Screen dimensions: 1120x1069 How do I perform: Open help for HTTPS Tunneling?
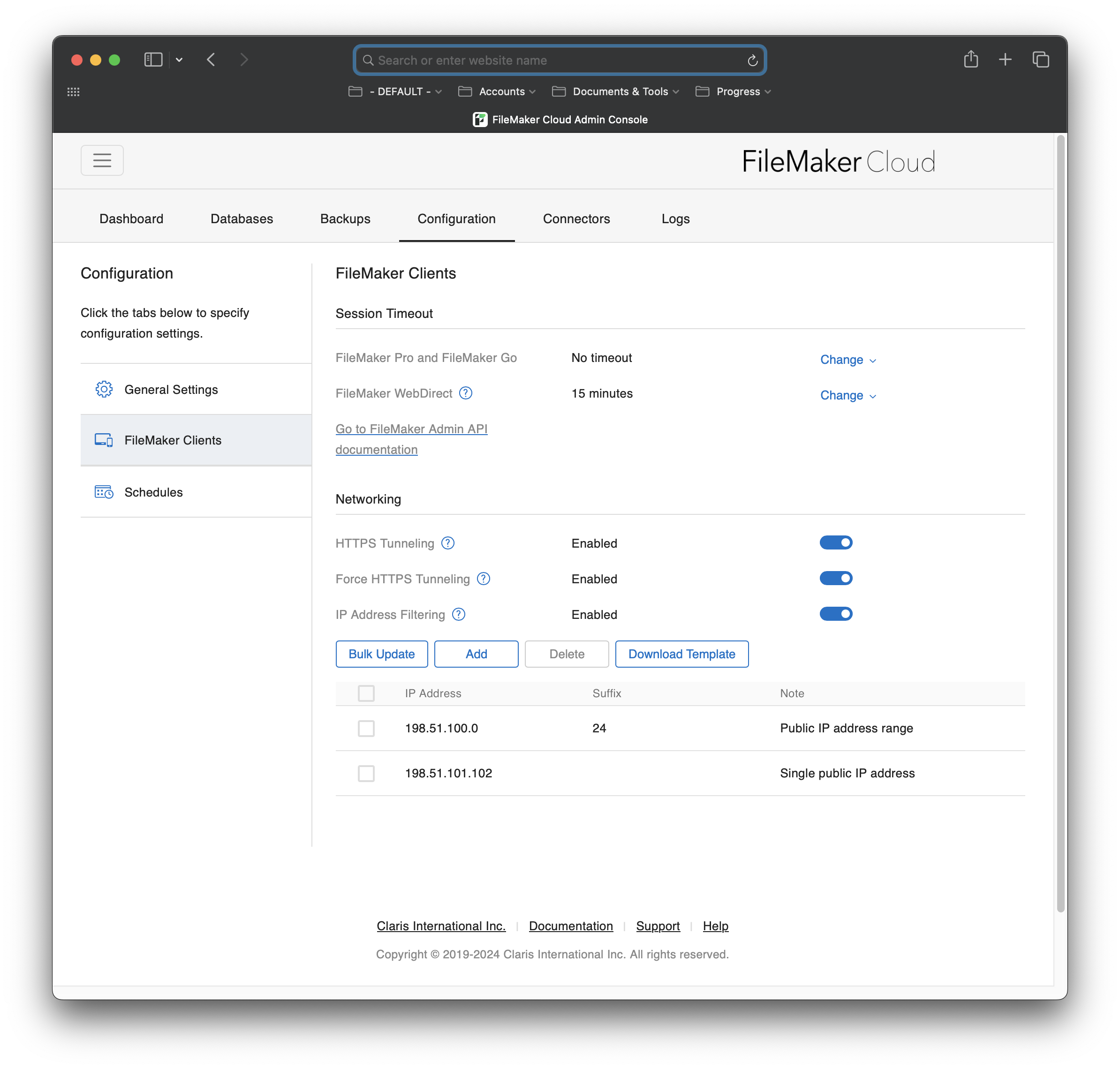[x=448, y=543]
